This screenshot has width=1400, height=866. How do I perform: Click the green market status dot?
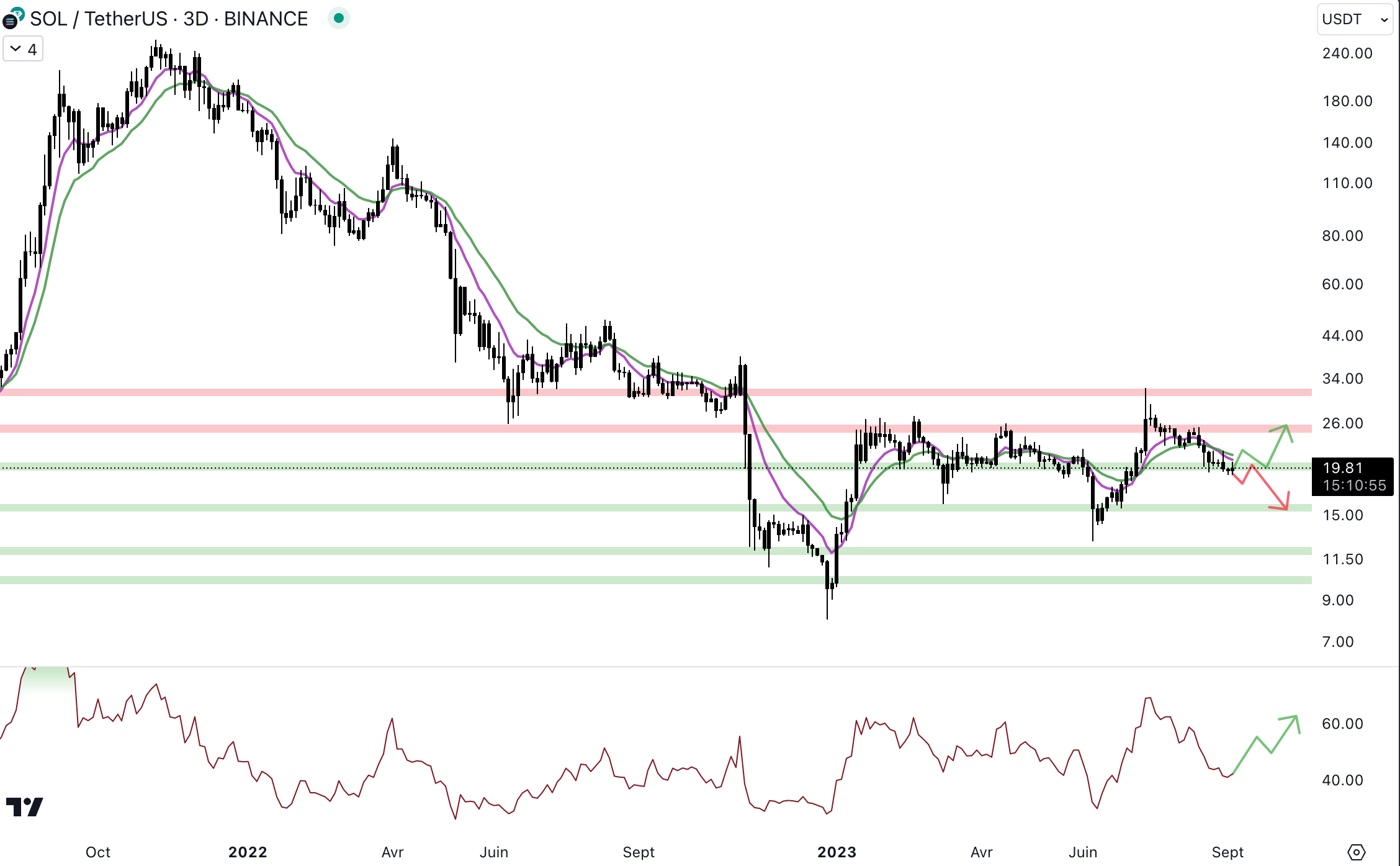click(x=339, y=19)
